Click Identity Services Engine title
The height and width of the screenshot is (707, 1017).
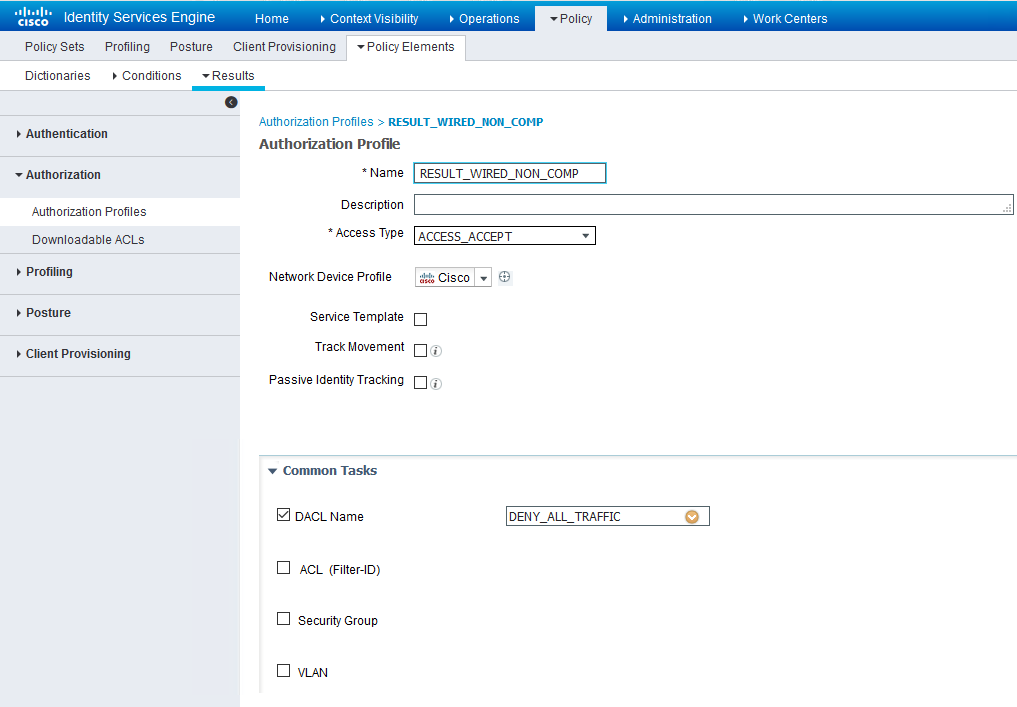click(x=139, y=18)
